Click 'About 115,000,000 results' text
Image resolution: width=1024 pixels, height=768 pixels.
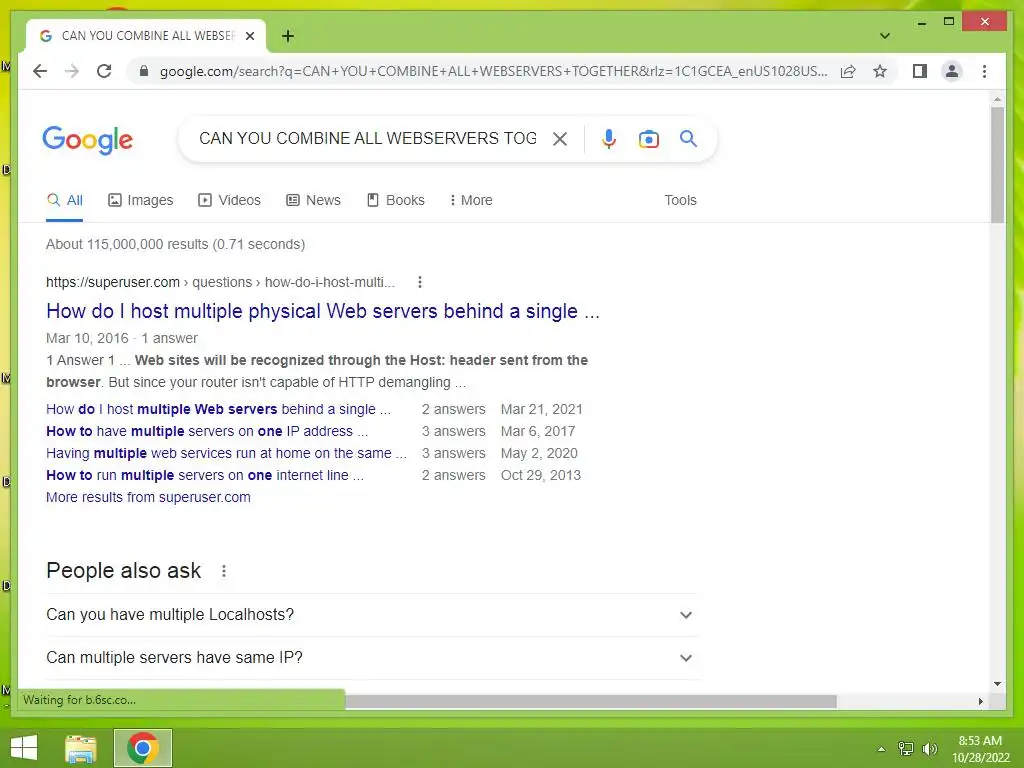click(x=175, y=244)
